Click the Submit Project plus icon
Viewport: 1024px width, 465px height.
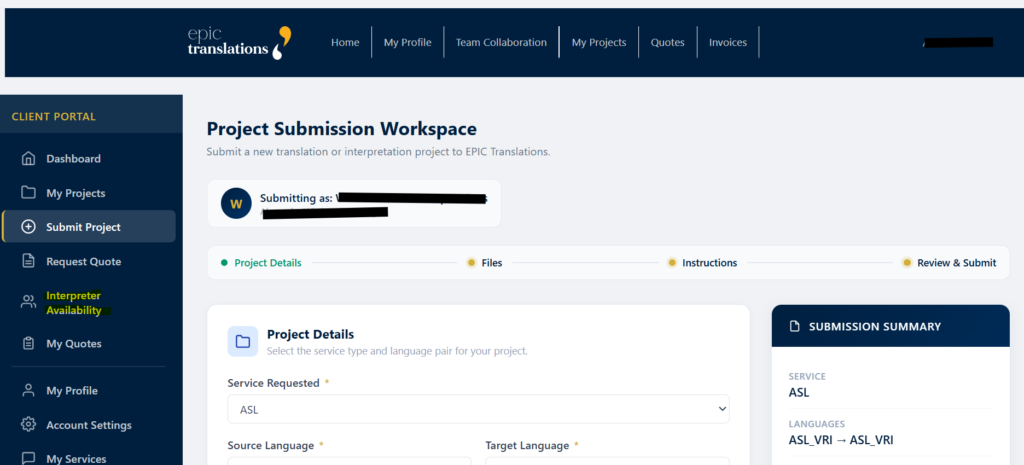[x=28, y=227]
